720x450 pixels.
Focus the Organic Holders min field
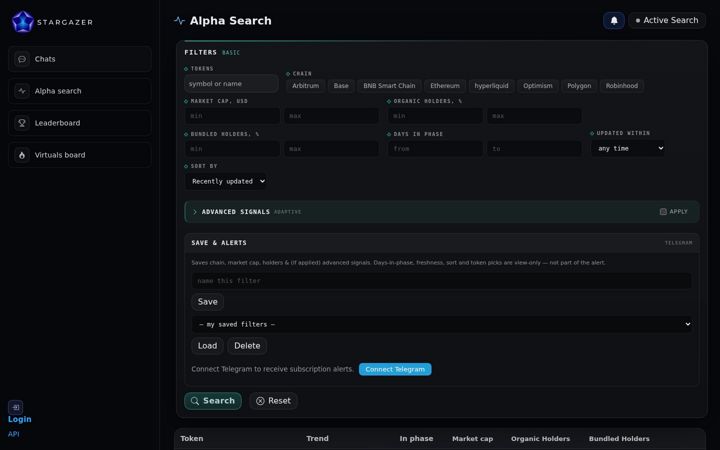[x=435, y=116]
